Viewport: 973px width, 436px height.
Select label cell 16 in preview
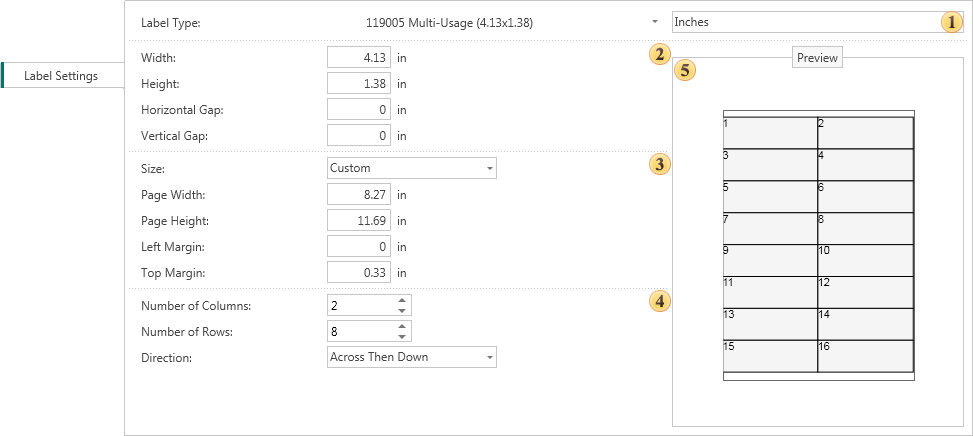[x=865, y=356]
